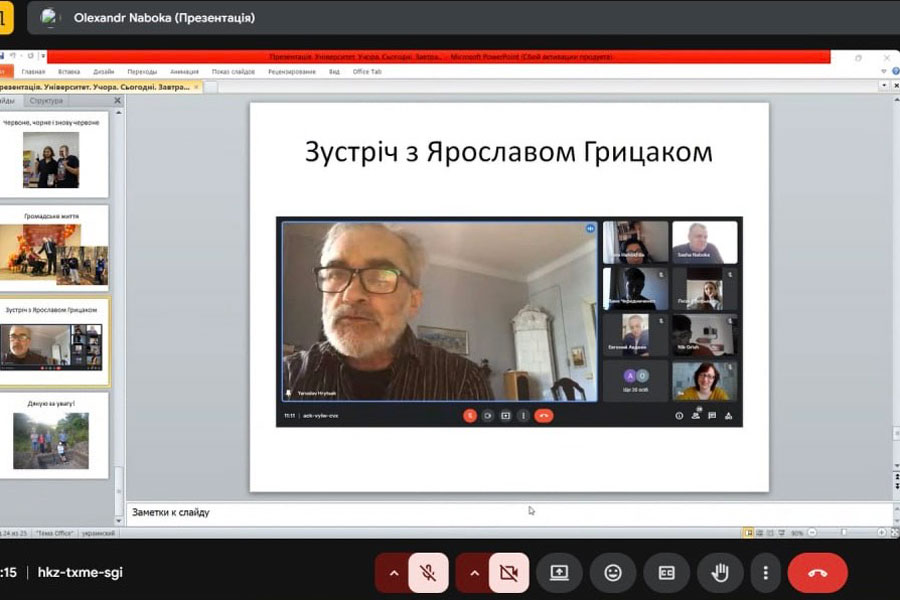Click presenter name Olexandr Naboka (Презентація)

[164, 18]
